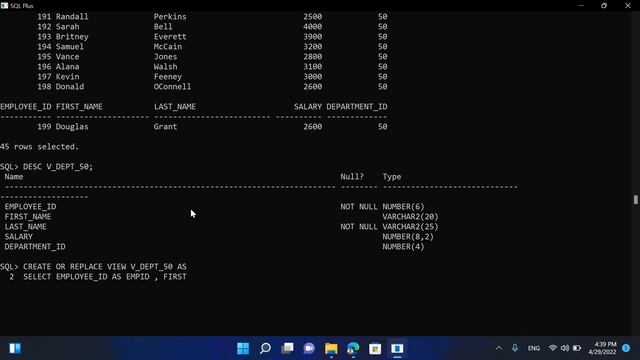Click 'VARCHAR2(25)' type value

point(410,227)
